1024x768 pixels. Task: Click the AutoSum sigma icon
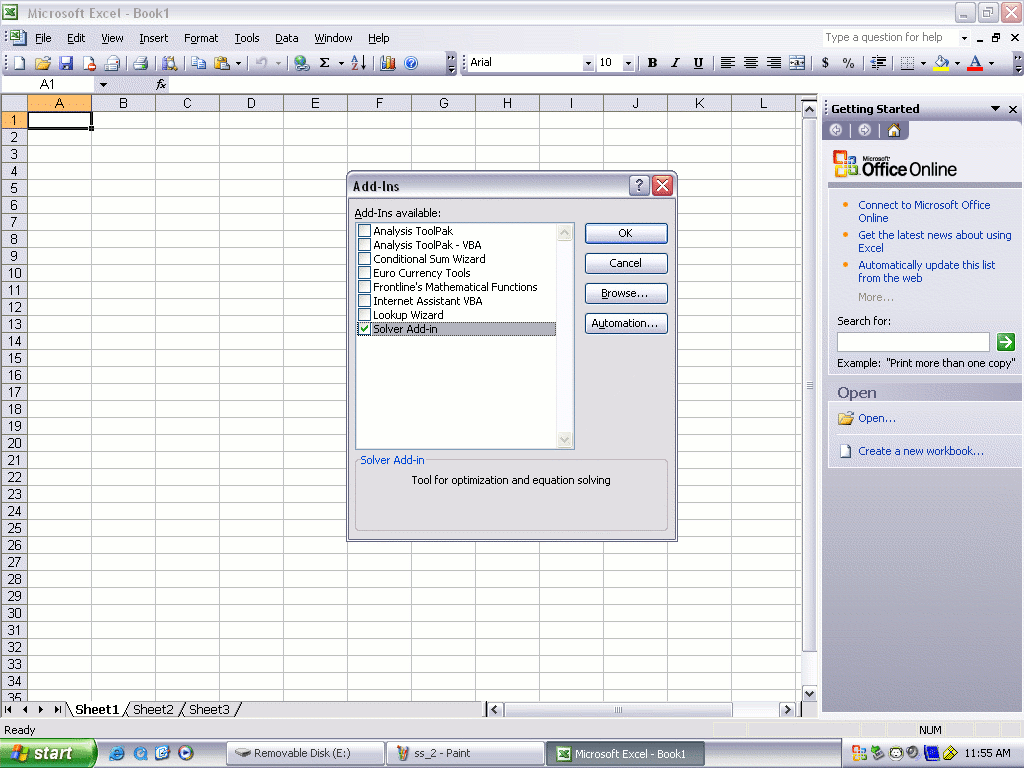[x=324, y=63]
